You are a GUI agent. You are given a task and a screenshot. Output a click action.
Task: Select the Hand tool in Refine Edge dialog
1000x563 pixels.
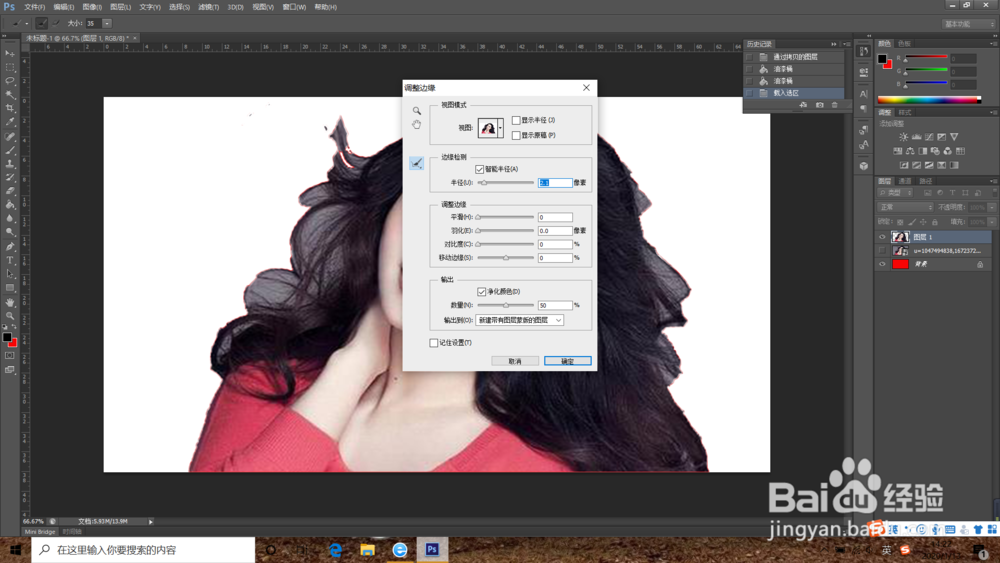[416, 124]
